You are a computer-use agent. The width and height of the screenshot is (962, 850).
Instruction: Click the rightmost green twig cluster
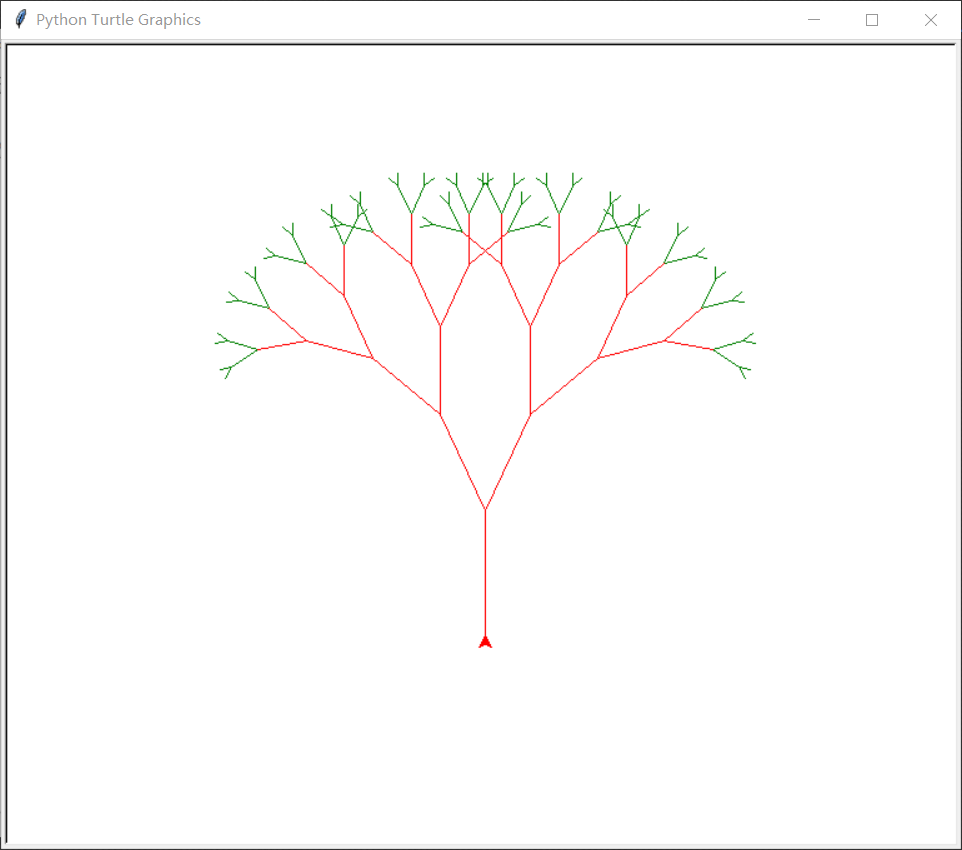click(734, 356)
